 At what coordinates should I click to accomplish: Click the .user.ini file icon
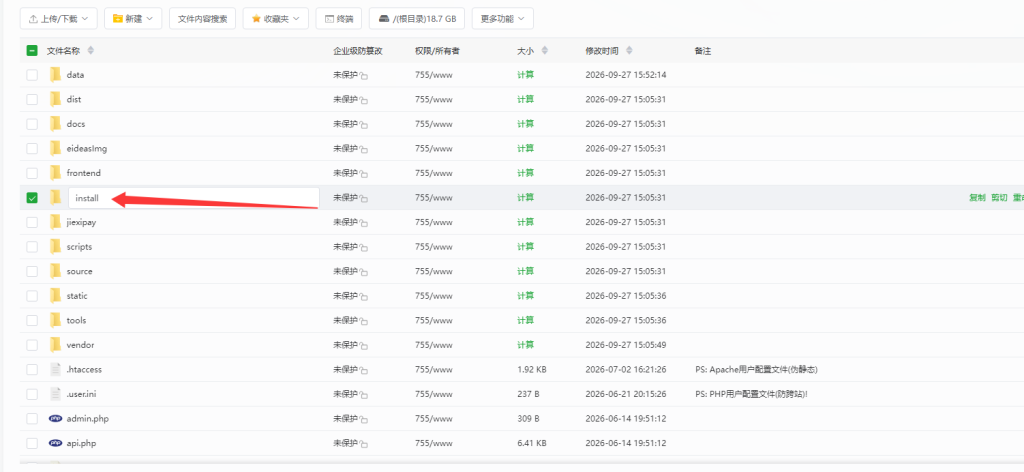[x=56, y=394]
